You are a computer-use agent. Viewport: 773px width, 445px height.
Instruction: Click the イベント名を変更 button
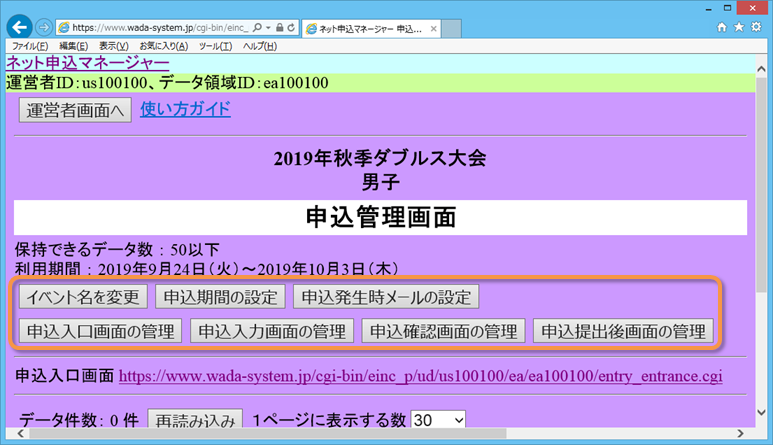[x=83, y=297]
